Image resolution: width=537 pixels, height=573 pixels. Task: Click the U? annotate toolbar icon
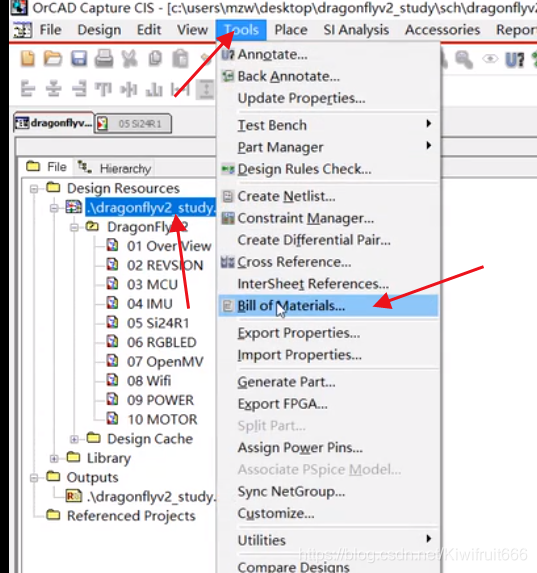tap(515, 59)
